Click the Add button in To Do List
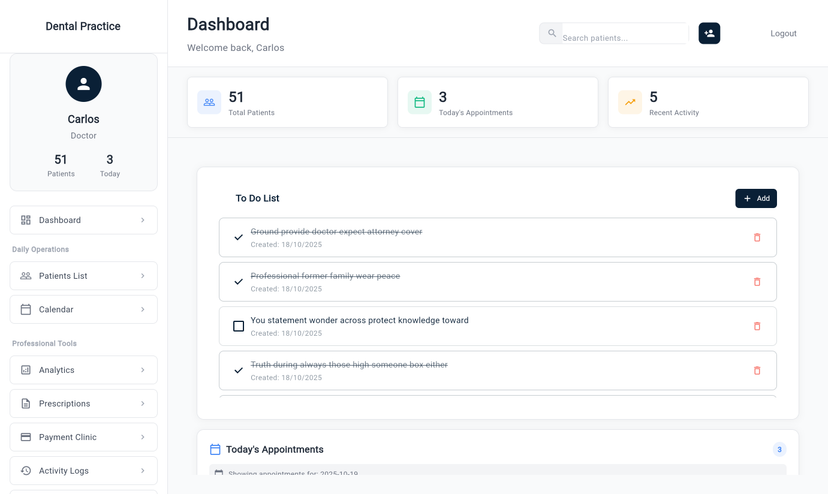828x494 pixels. pyautogui.click(x=756, y=199)
